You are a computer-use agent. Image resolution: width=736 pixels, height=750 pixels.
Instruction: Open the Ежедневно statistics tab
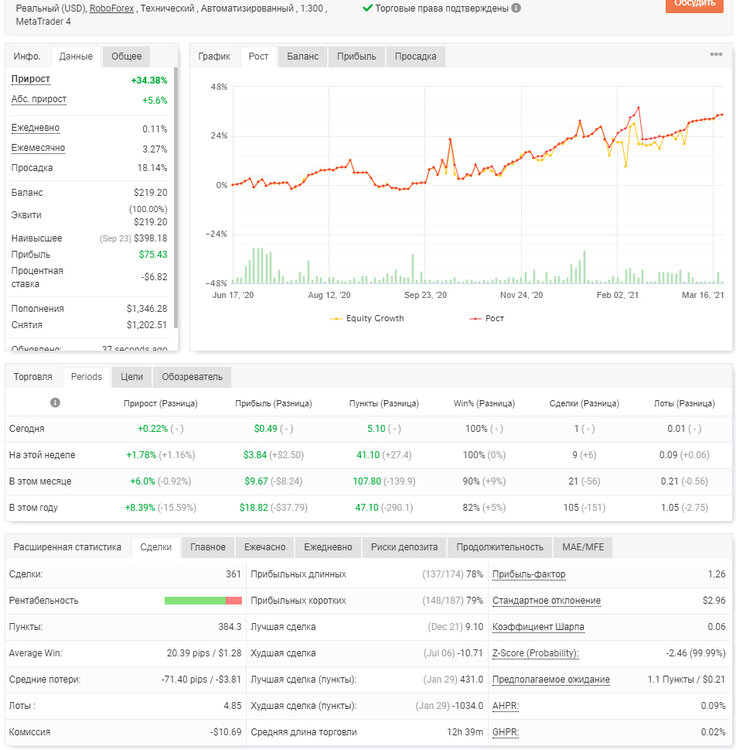click(x=328, y=547)
